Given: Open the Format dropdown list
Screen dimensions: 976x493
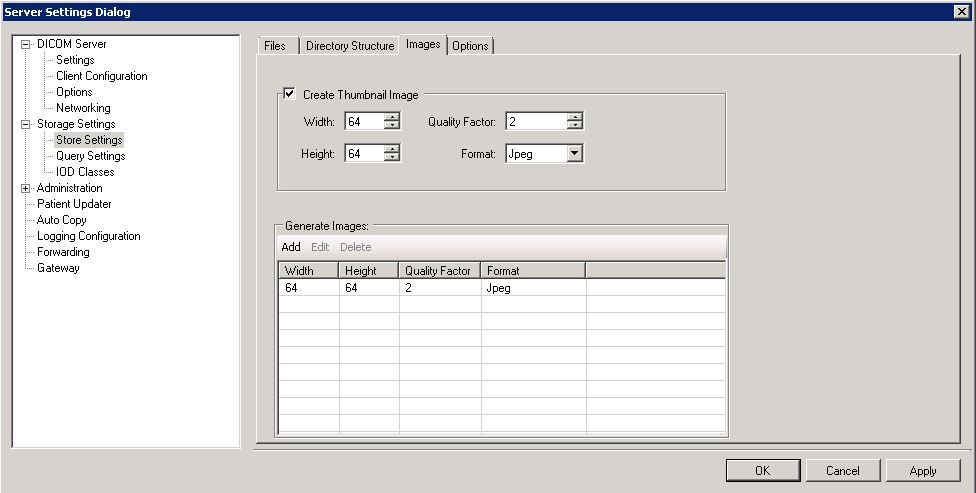Looking at the screenshot, I should tap(574, 154).
